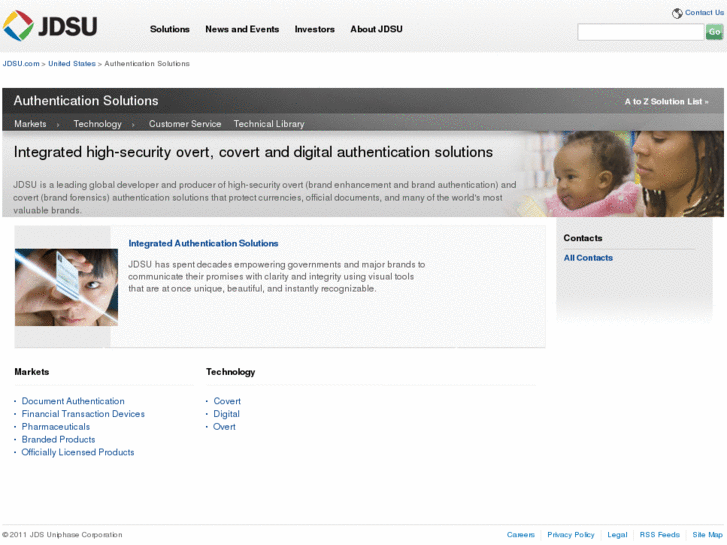Click the Contacts sidebar heading

click(583, 238)
